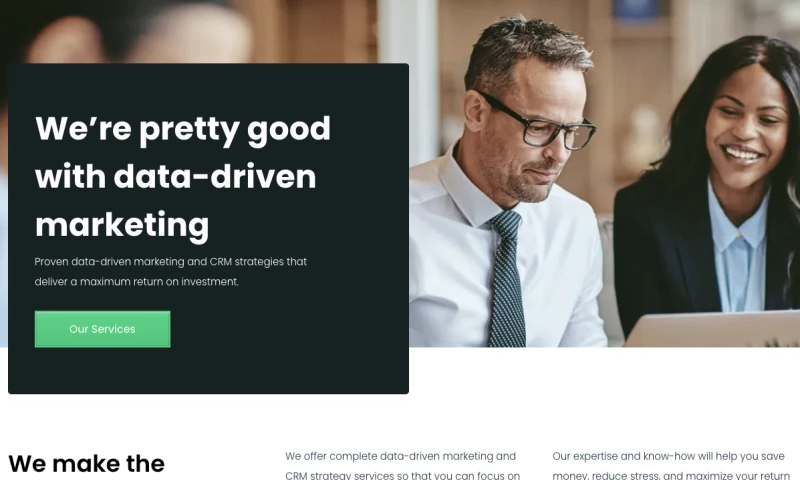Click the word "marketing" in the hero headline

[122, 225]
